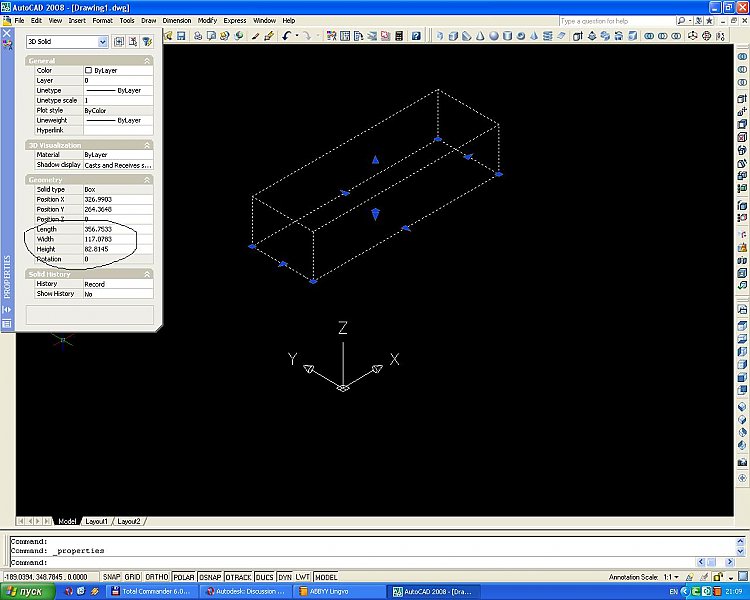Collapse the Solid History section
The image size is (750, 600).
coord(147,274)
